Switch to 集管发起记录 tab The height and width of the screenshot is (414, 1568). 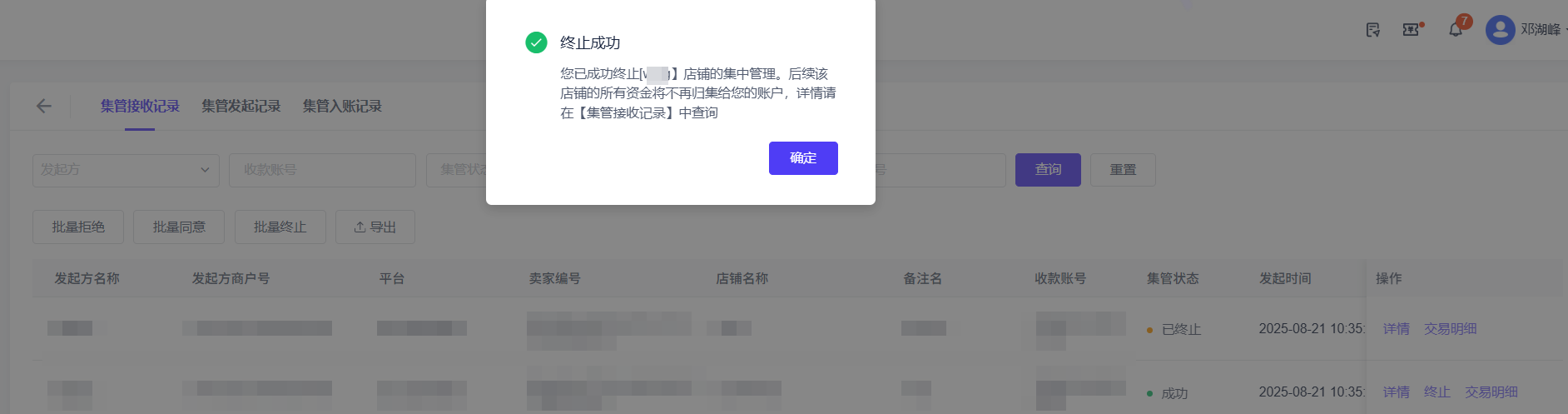coord(241,106)
